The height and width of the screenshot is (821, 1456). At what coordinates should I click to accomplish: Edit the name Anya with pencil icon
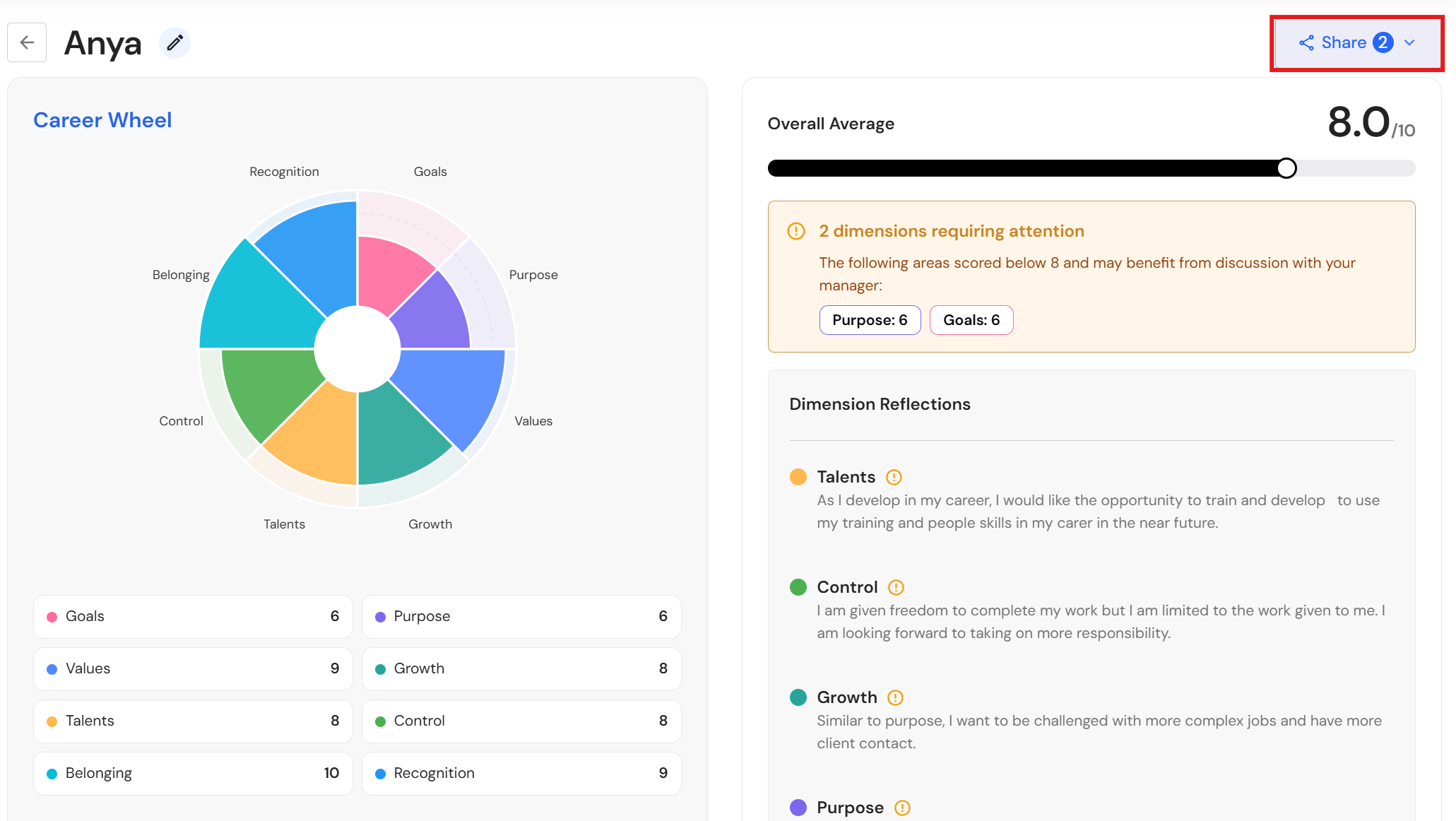174,43
